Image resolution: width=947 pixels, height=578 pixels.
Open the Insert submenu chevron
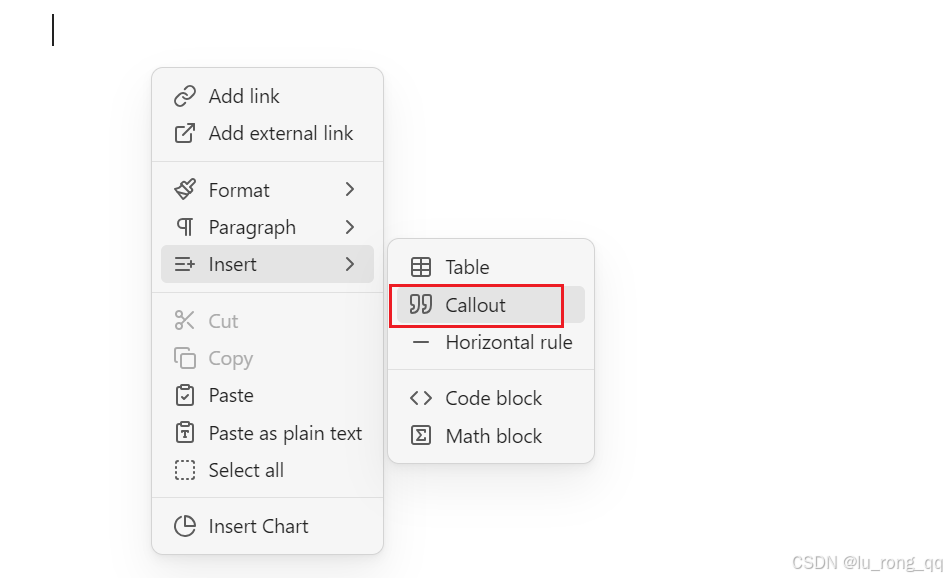[x=350, y=264]
